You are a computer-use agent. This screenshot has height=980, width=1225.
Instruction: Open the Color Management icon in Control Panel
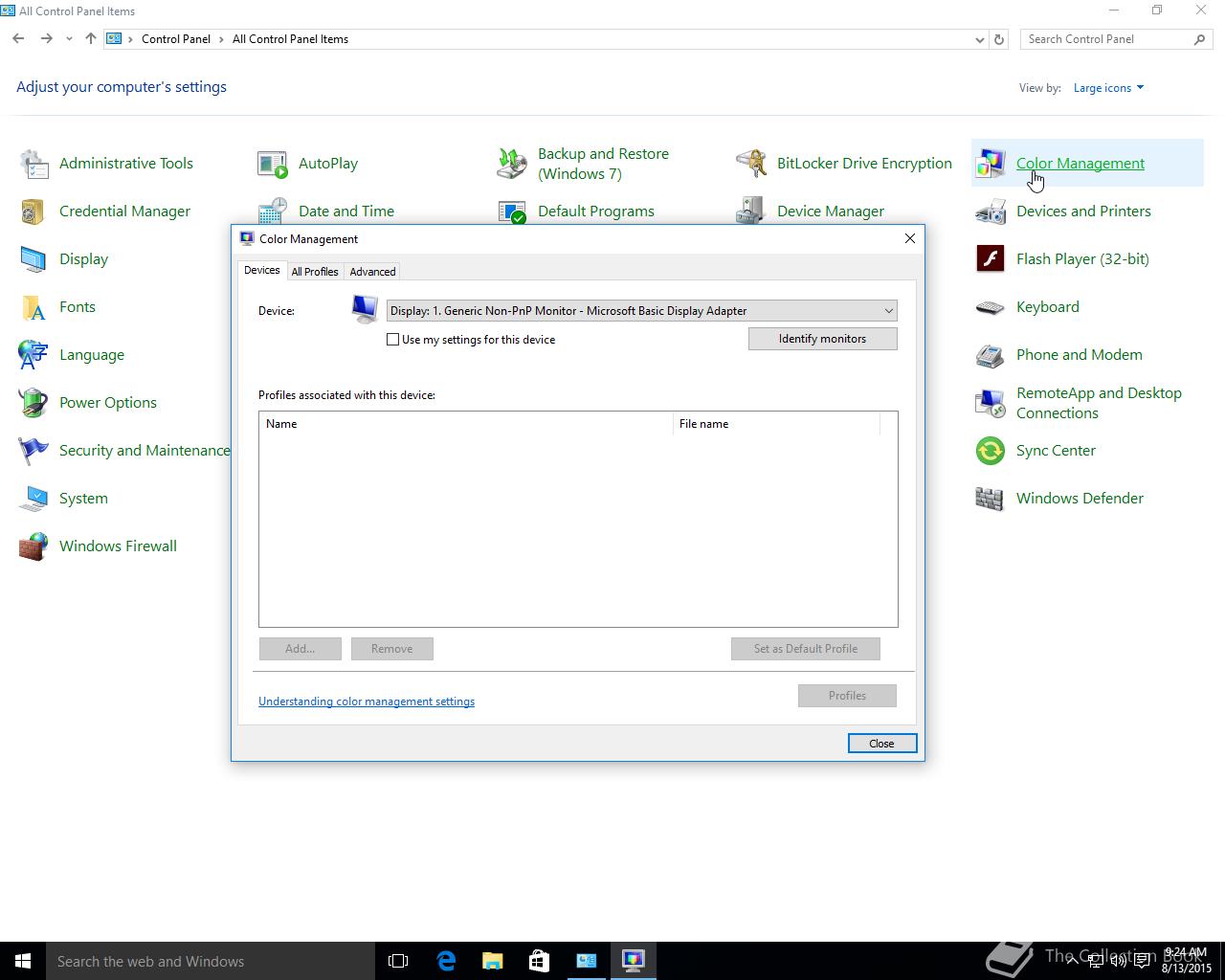pos(991,164)
